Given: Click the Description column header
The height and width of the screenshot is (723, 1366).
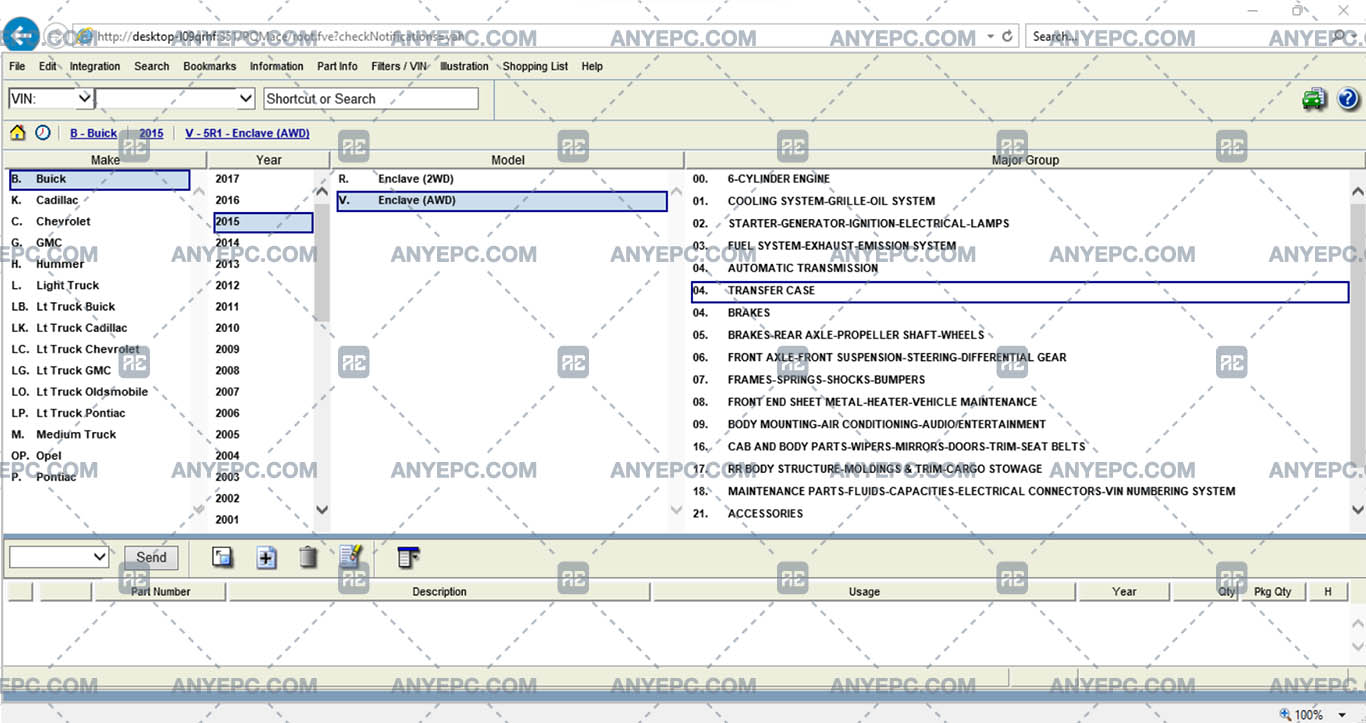Looking at the screenshot, I should (x=440, y=591).
